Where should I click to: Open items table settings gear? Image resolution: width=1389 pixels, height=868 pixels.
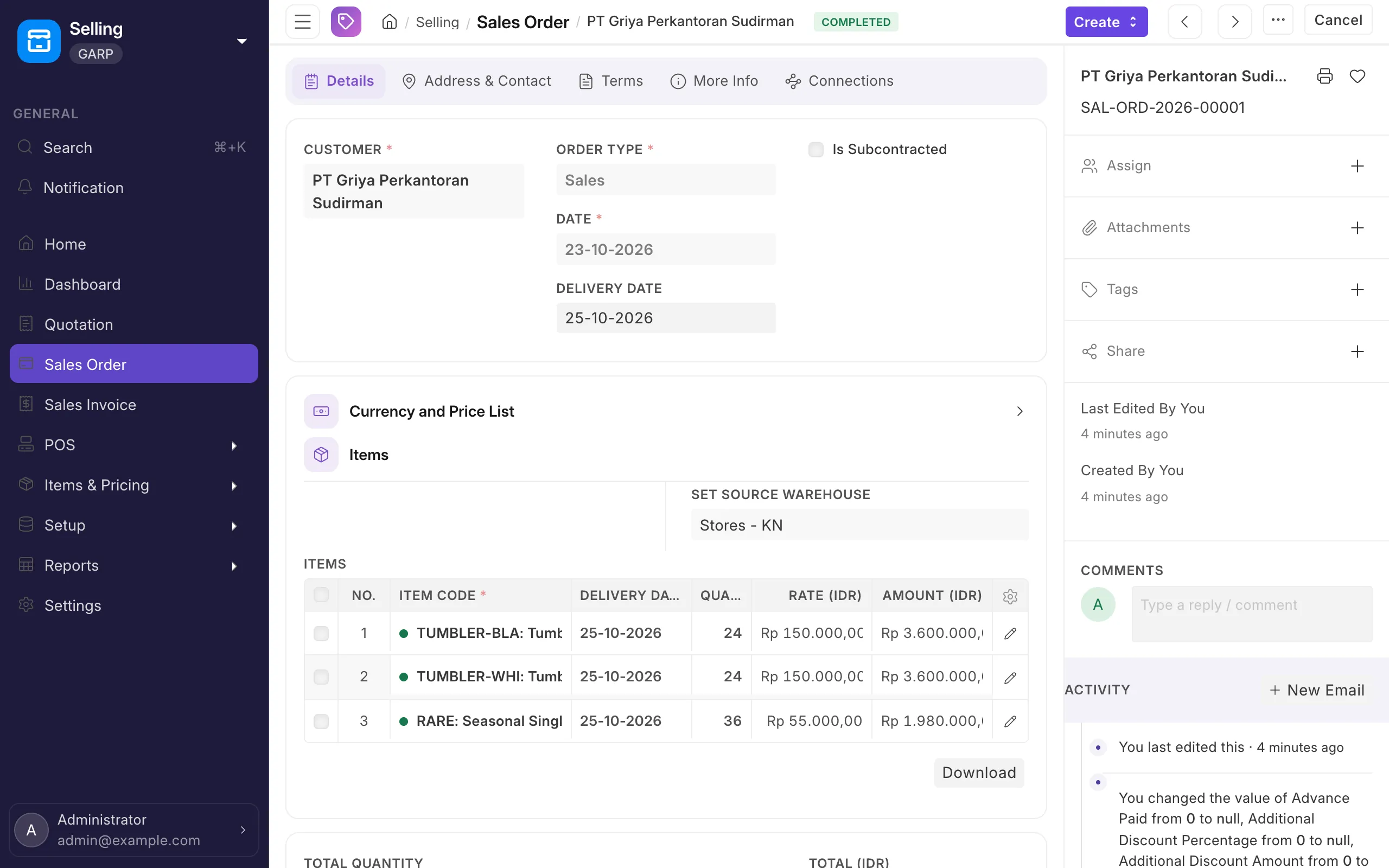[1010, 596]
